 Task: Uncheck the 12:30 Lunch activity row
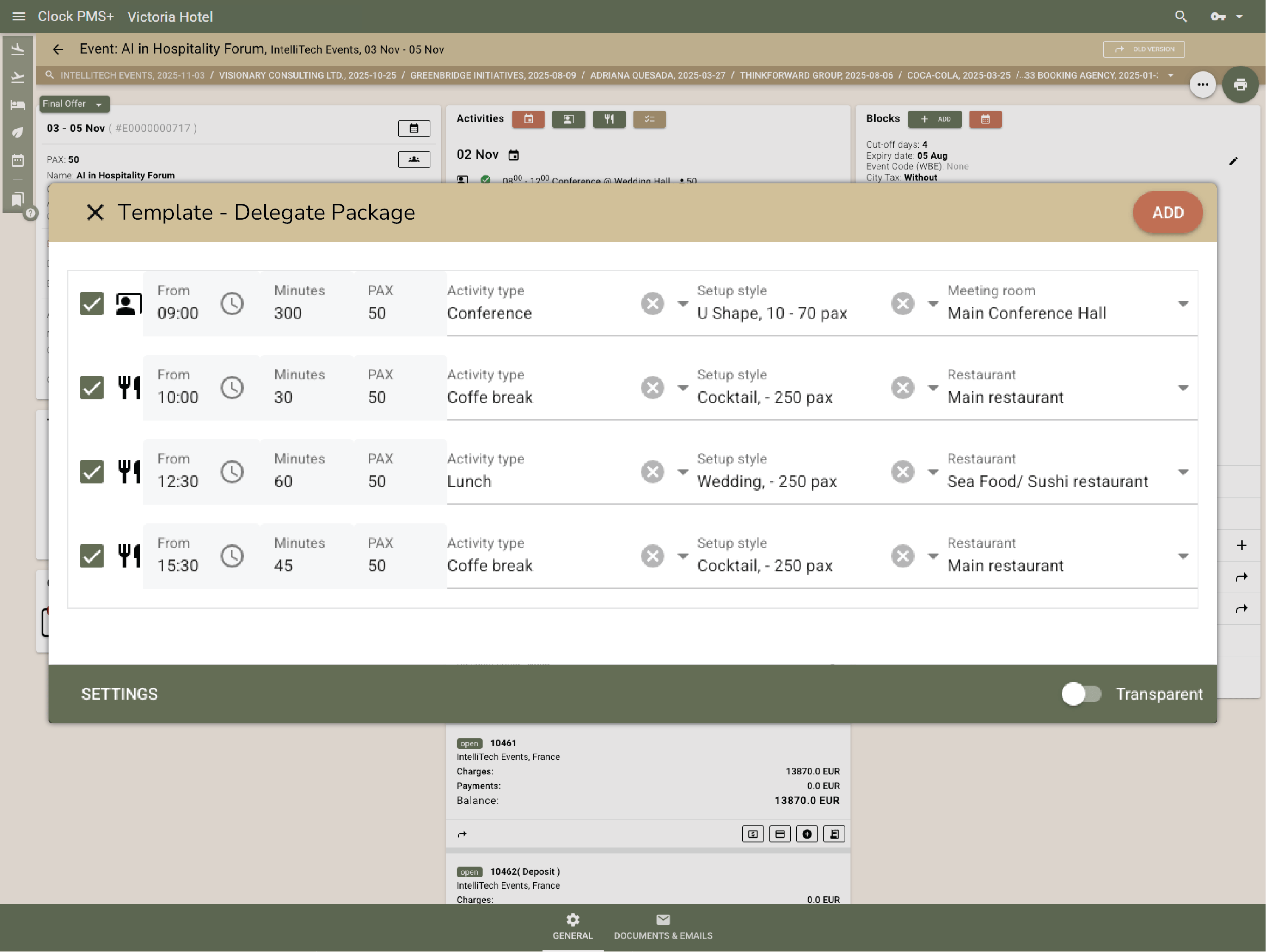click(92, 472)
